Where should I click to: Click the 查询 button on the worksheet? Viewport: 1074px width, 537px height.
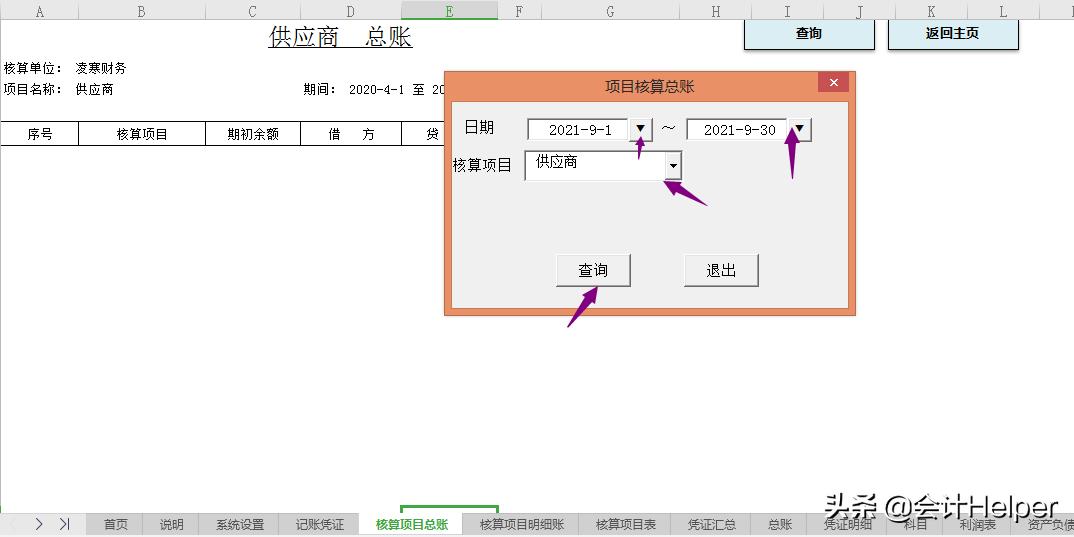pos(809,34)
